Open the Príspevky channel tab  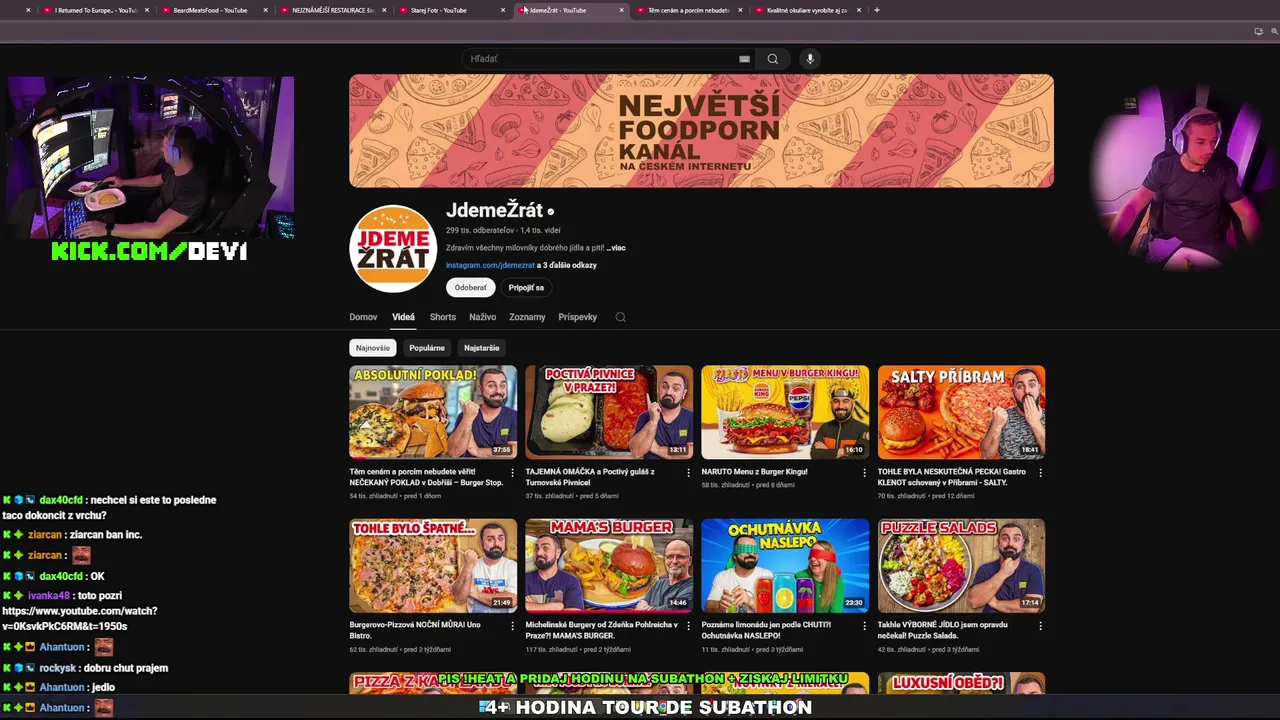click(x=577, y=317)
